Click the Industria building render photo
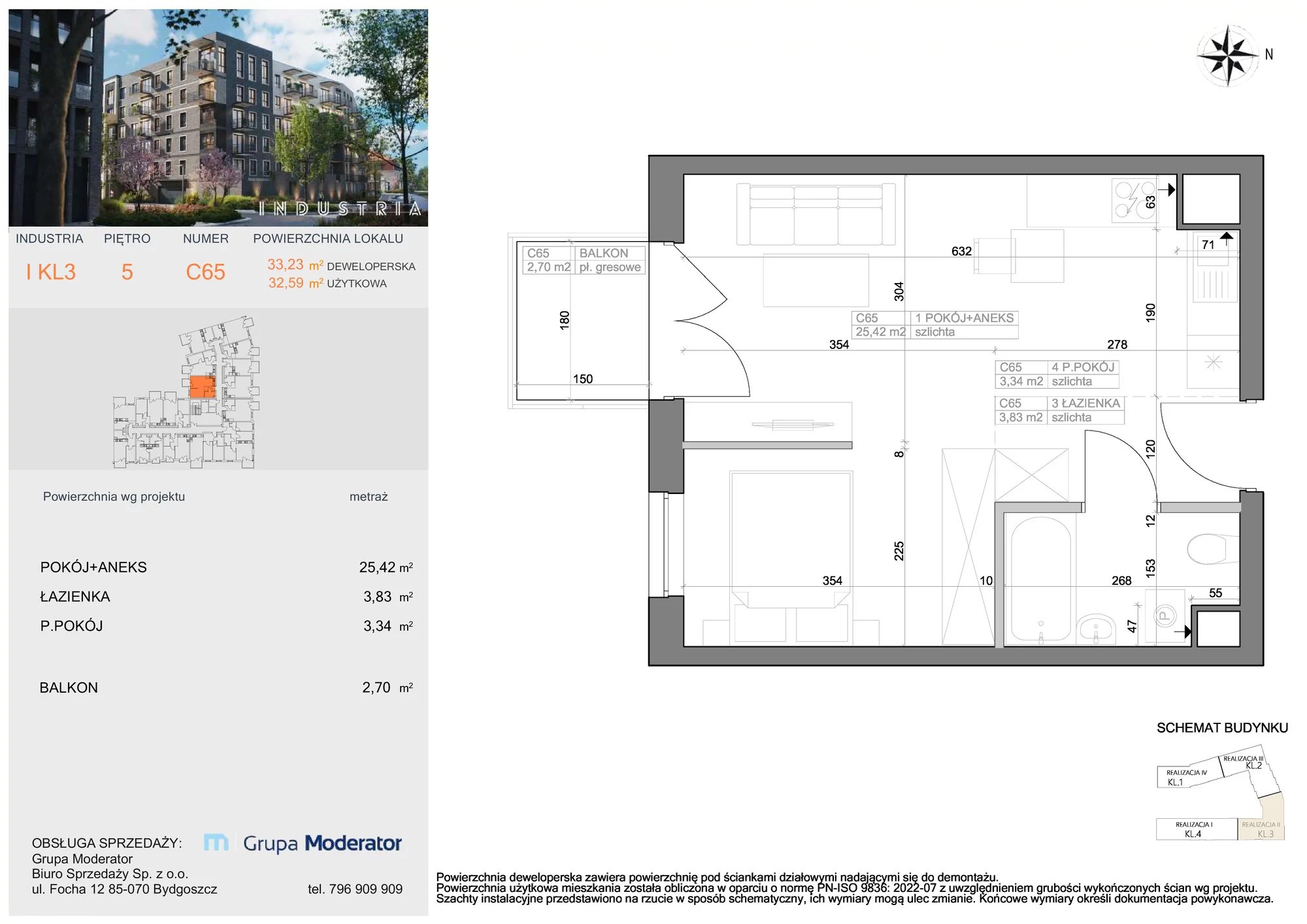This screenshot has height=924, width=1307. coord(218,118)
